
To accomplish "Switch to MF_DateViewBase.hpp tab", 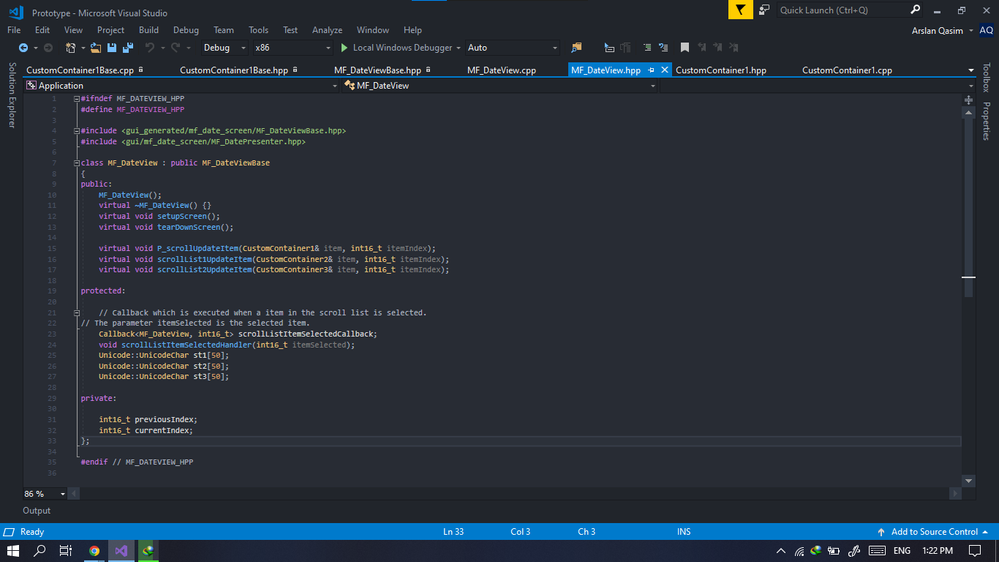I will coord(378,70).
